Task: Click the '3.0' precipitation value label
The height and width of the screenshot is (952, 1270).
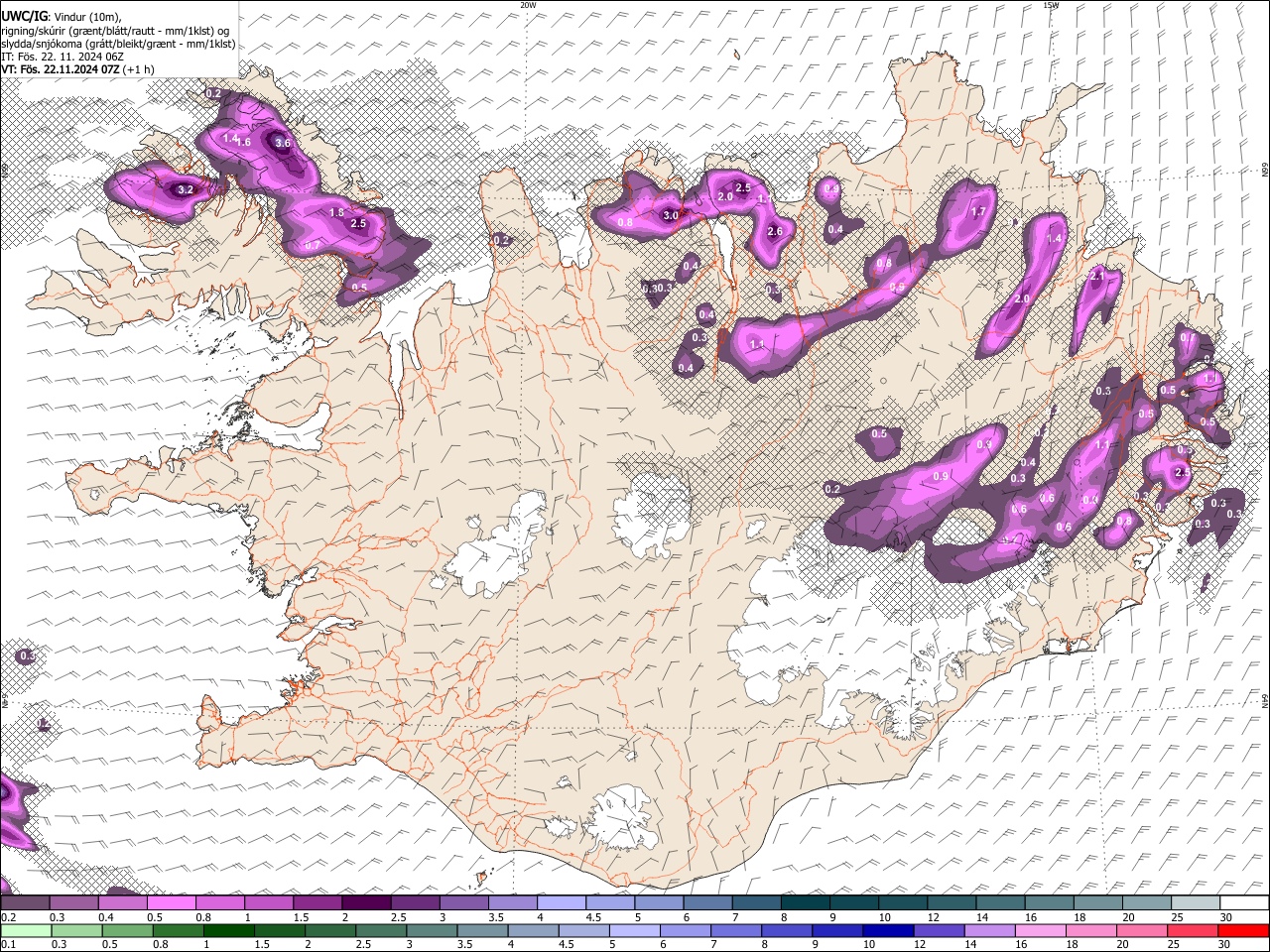Action: 671,215
